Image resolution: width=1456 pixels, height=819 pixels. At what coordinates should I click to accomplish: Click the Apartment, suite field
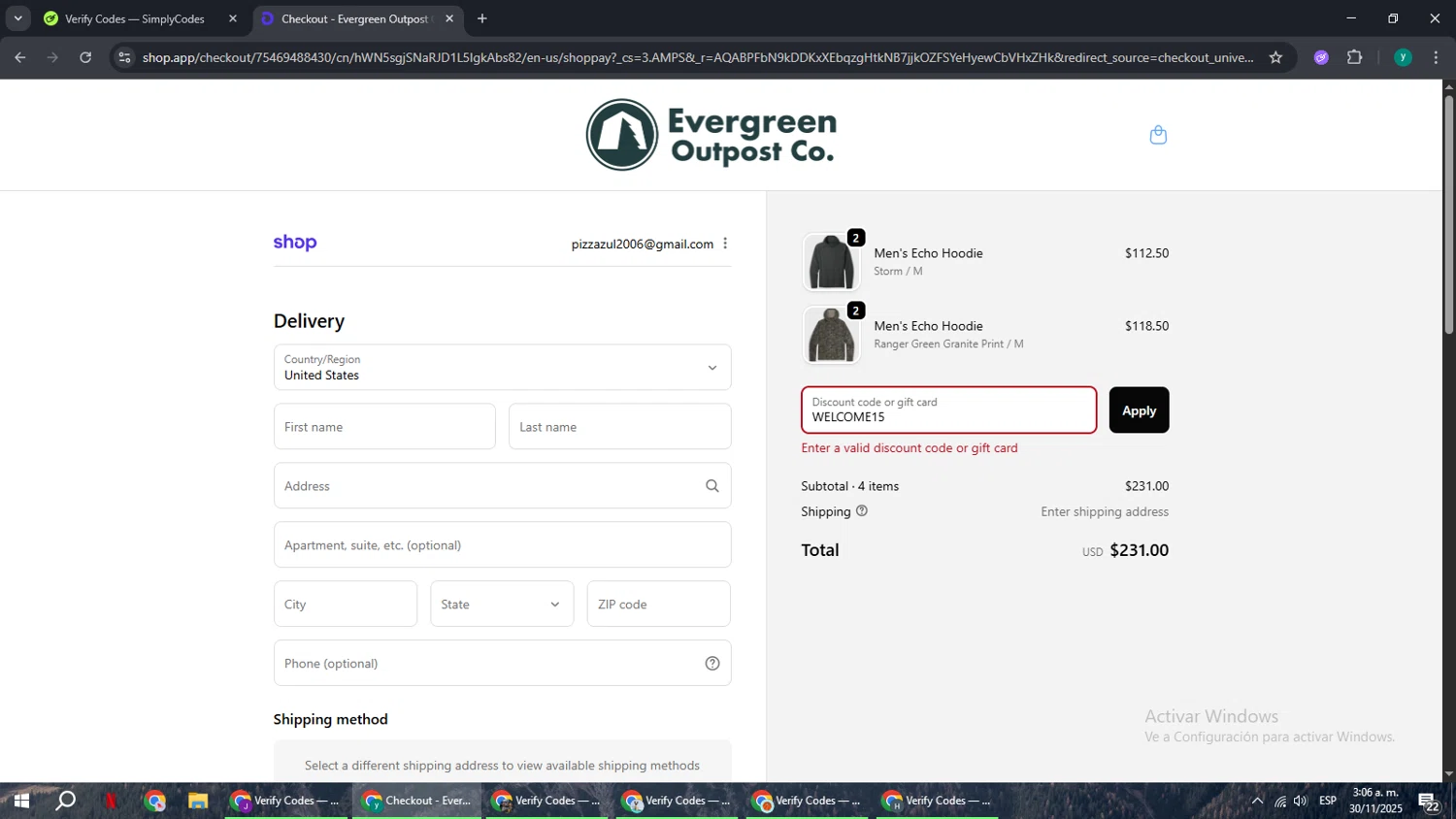[502, 545]
